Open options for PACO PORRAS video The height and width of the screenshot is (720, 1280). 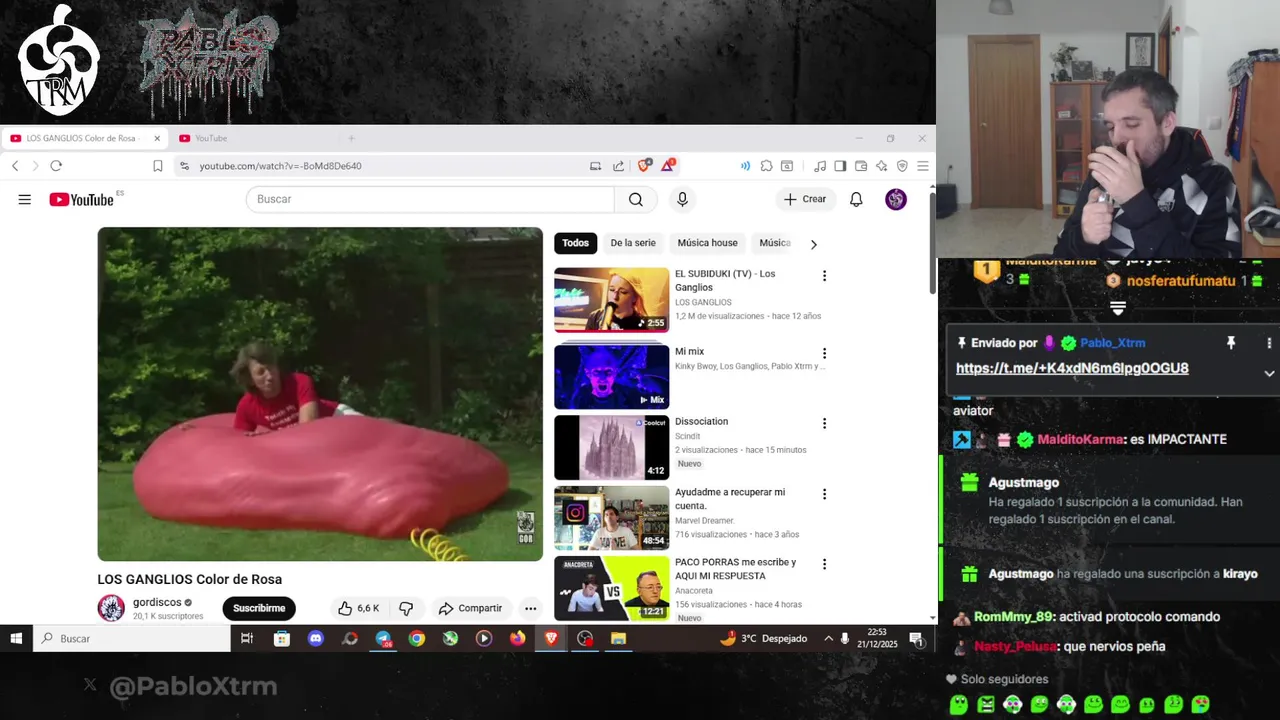pyautogui.click(x=824, y=564)
